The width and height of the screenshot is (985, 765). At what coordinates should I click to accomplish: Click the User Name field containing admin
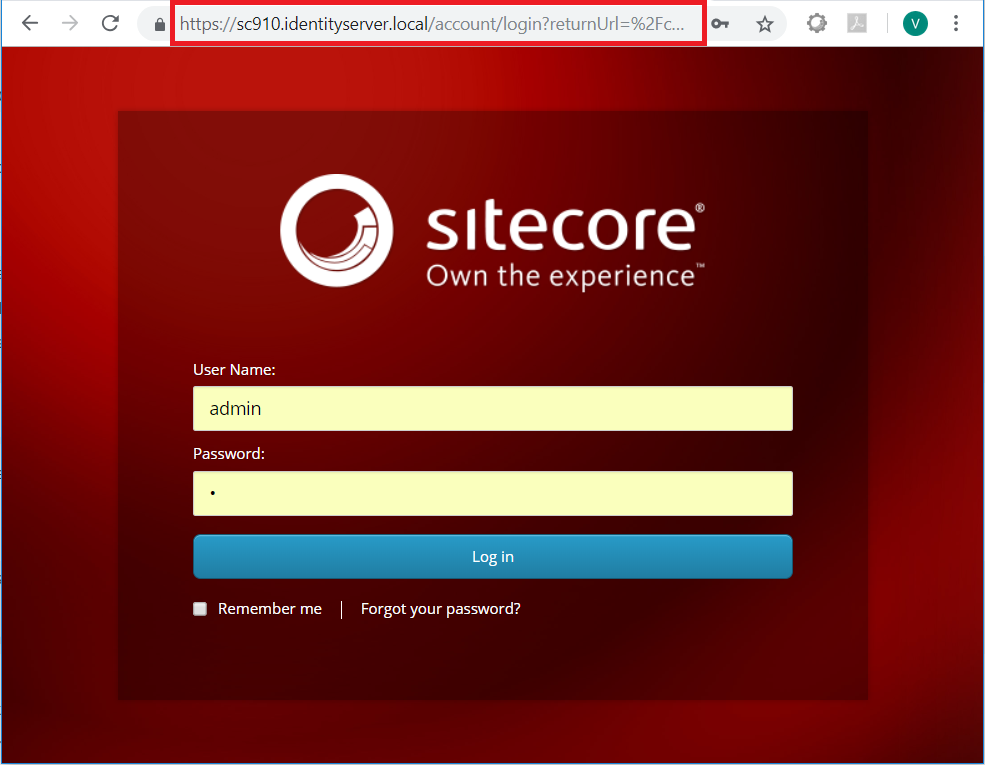tap(492, 408)
